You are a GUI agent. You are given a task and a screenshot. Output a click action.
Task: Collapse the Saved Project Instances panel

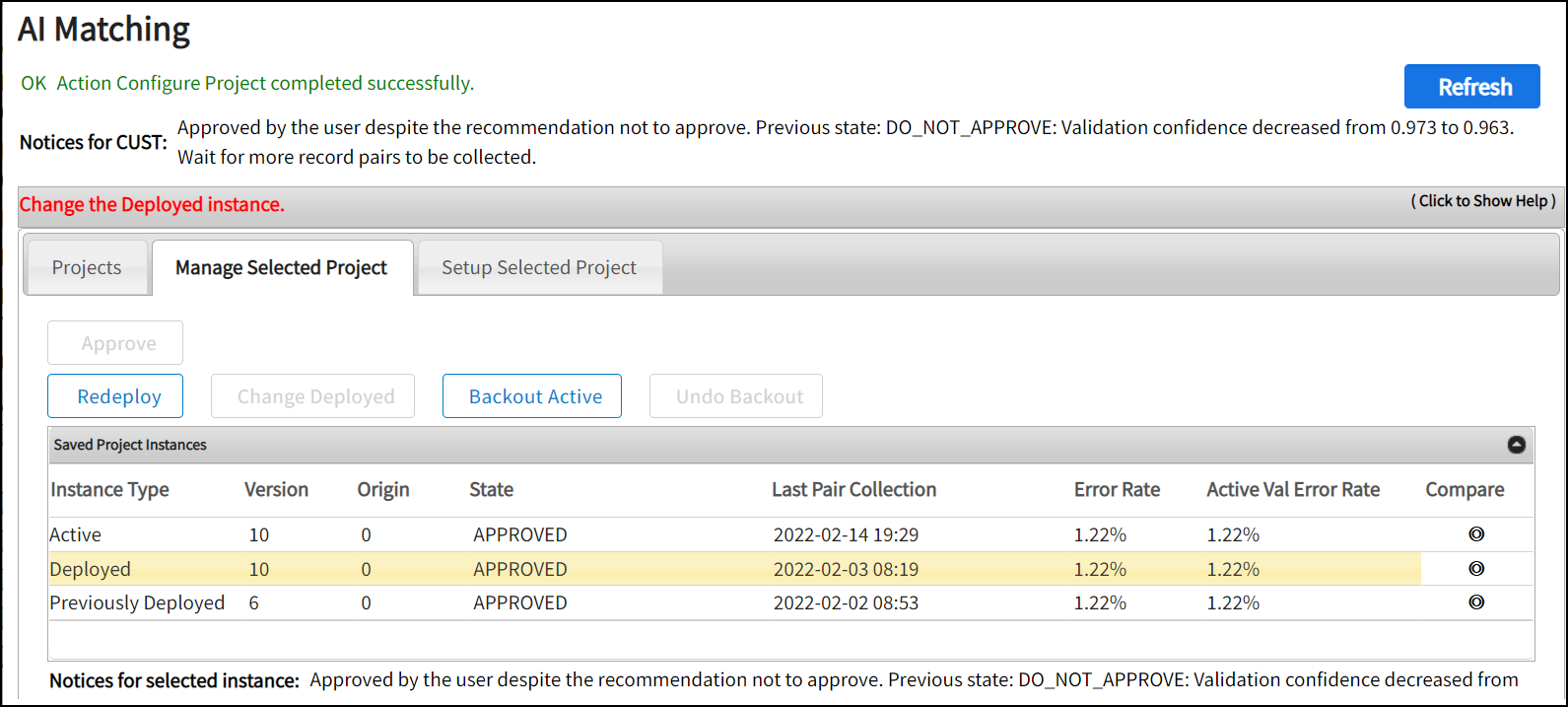[1517, 445]
